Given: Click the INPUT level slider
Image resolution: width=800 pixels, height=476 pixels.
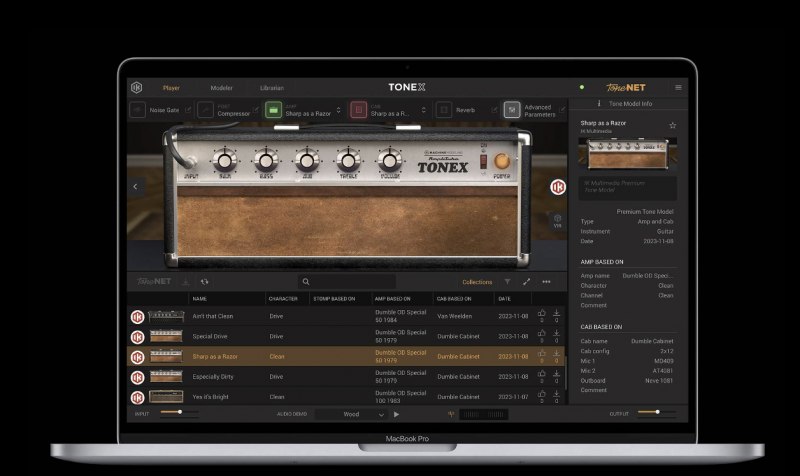Looking at the screenshot, I should pyautogui.click(x=179, y=412).
